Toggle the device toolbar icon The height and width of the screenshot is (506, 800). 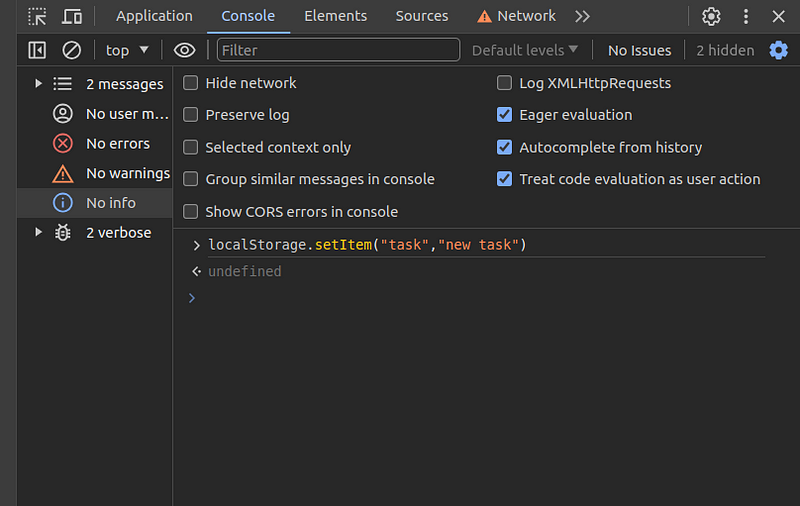click(x=72, y=16)
